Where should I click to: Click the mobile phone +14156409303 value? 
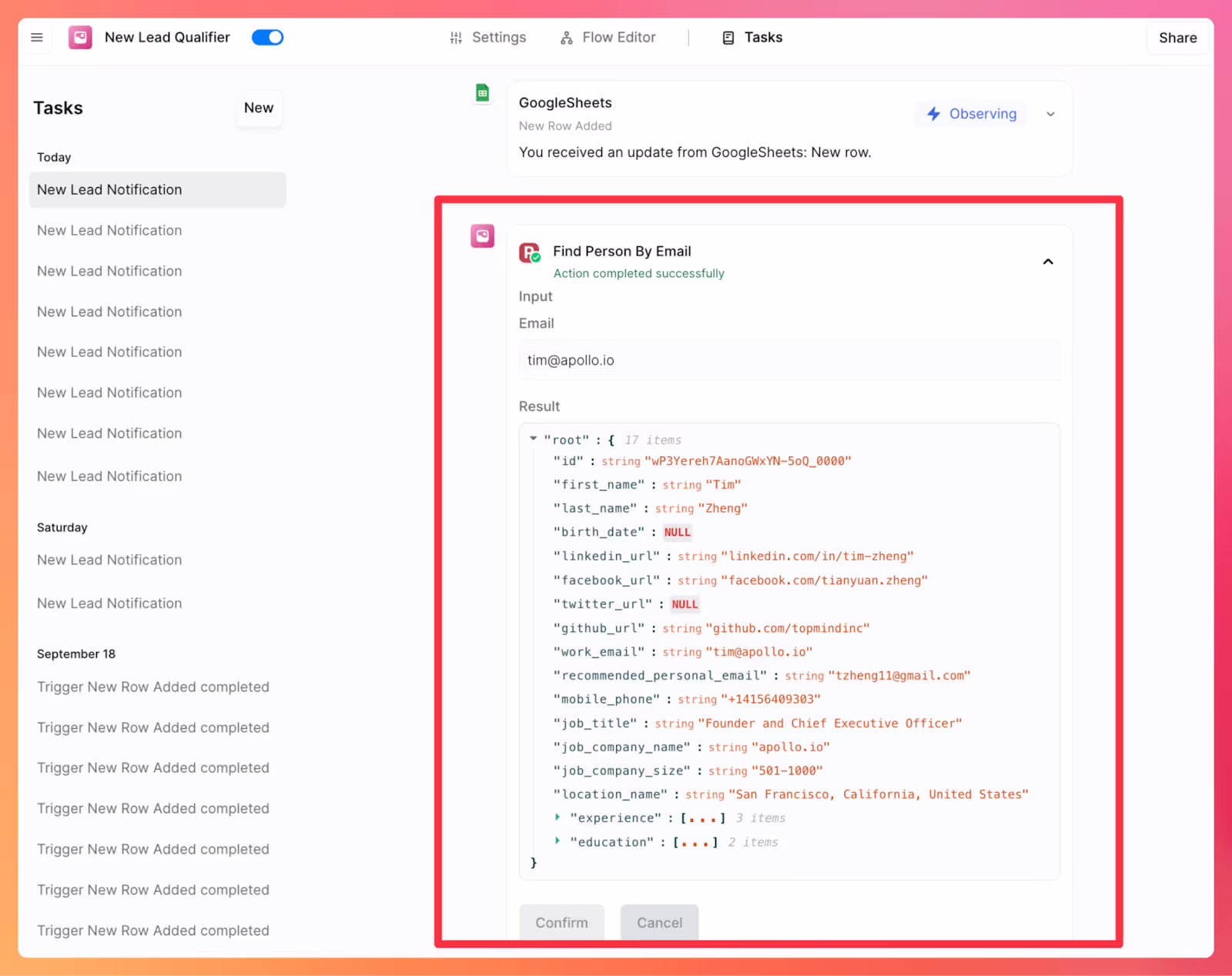click(771, 699)
